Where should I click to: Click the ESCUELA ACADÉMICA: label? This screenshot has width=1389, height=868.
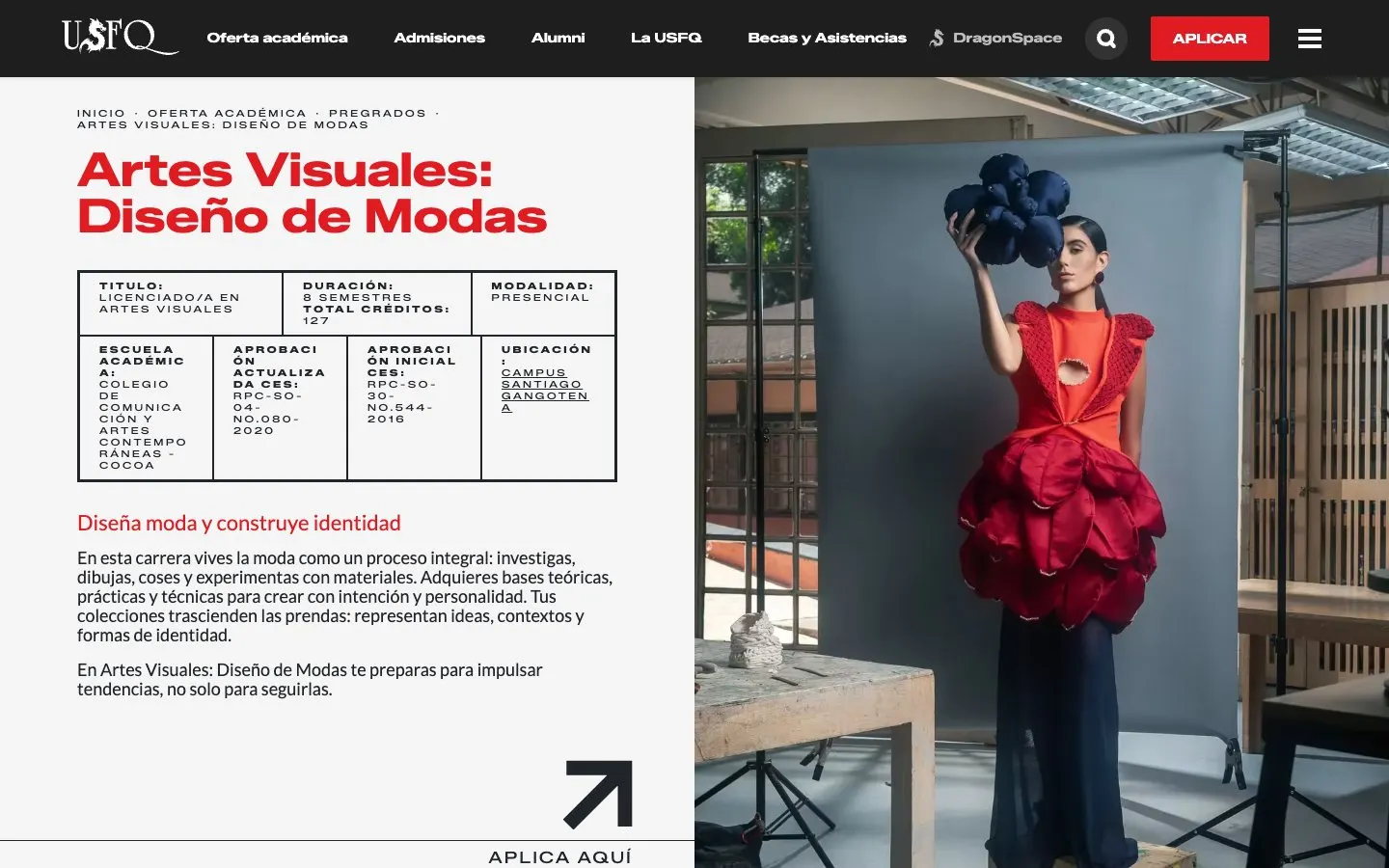click(141, 361)
